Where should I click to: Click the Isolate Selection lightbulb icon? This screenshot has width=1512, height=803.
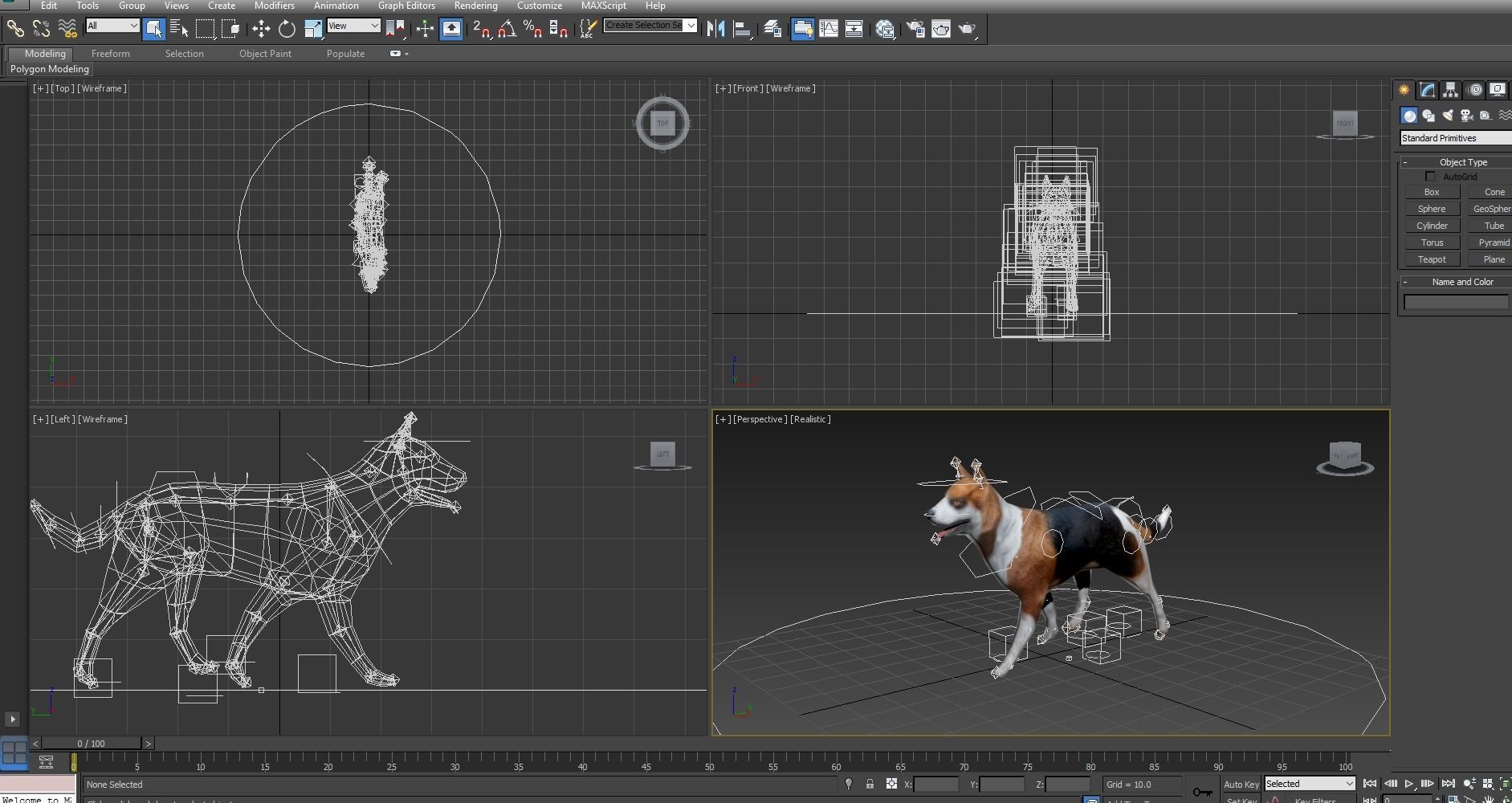(848, 784)
